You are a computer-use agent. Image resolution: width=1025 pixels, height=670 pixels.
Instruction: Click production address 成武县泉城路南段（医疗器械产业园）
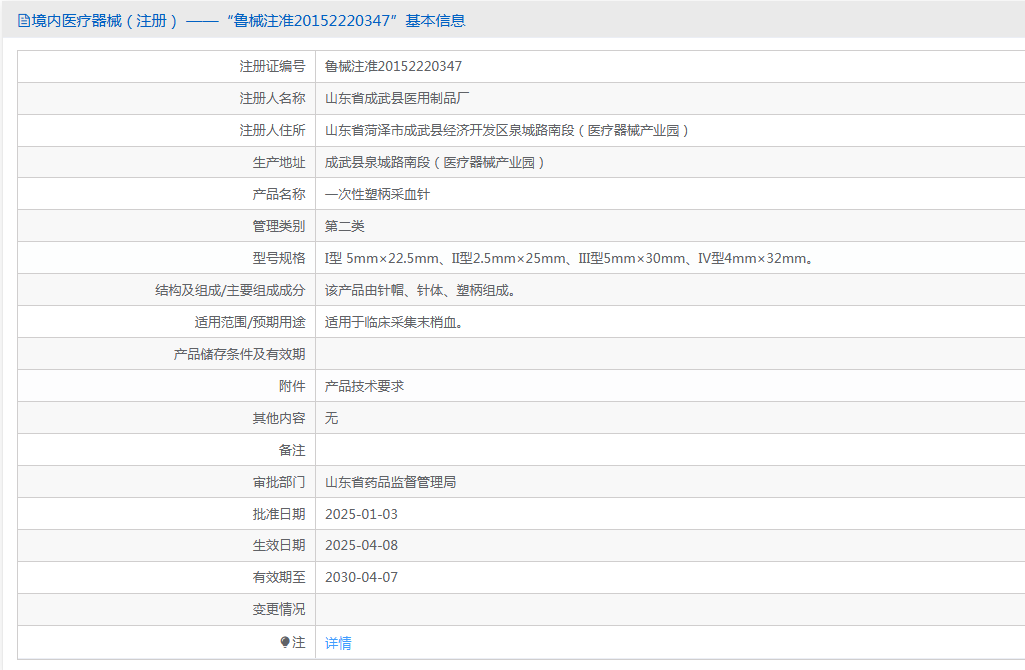[x=435, y=162]
